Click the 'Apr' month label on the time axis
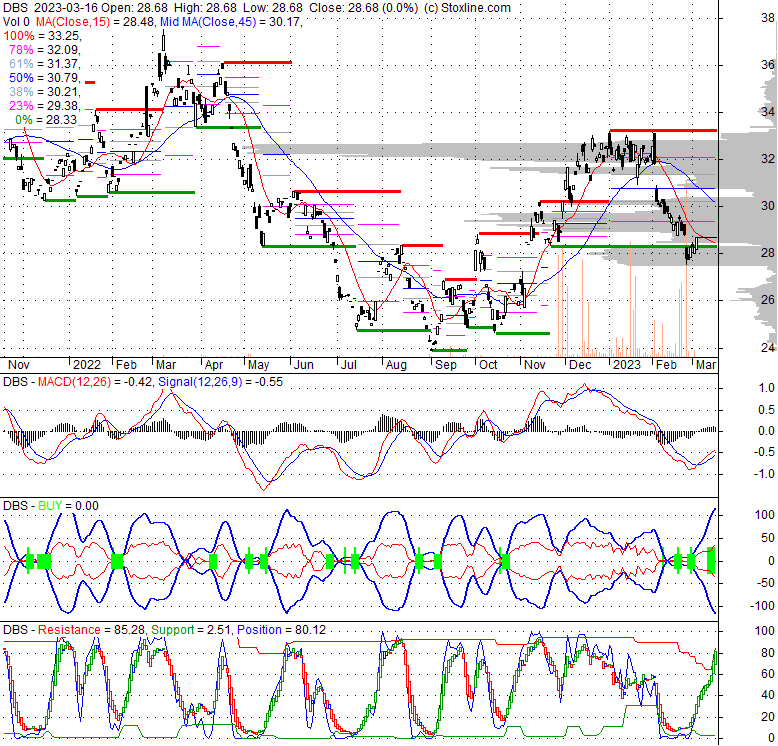Image resolution: width=778 pixels, height=746 pixels. click(214, 365)
